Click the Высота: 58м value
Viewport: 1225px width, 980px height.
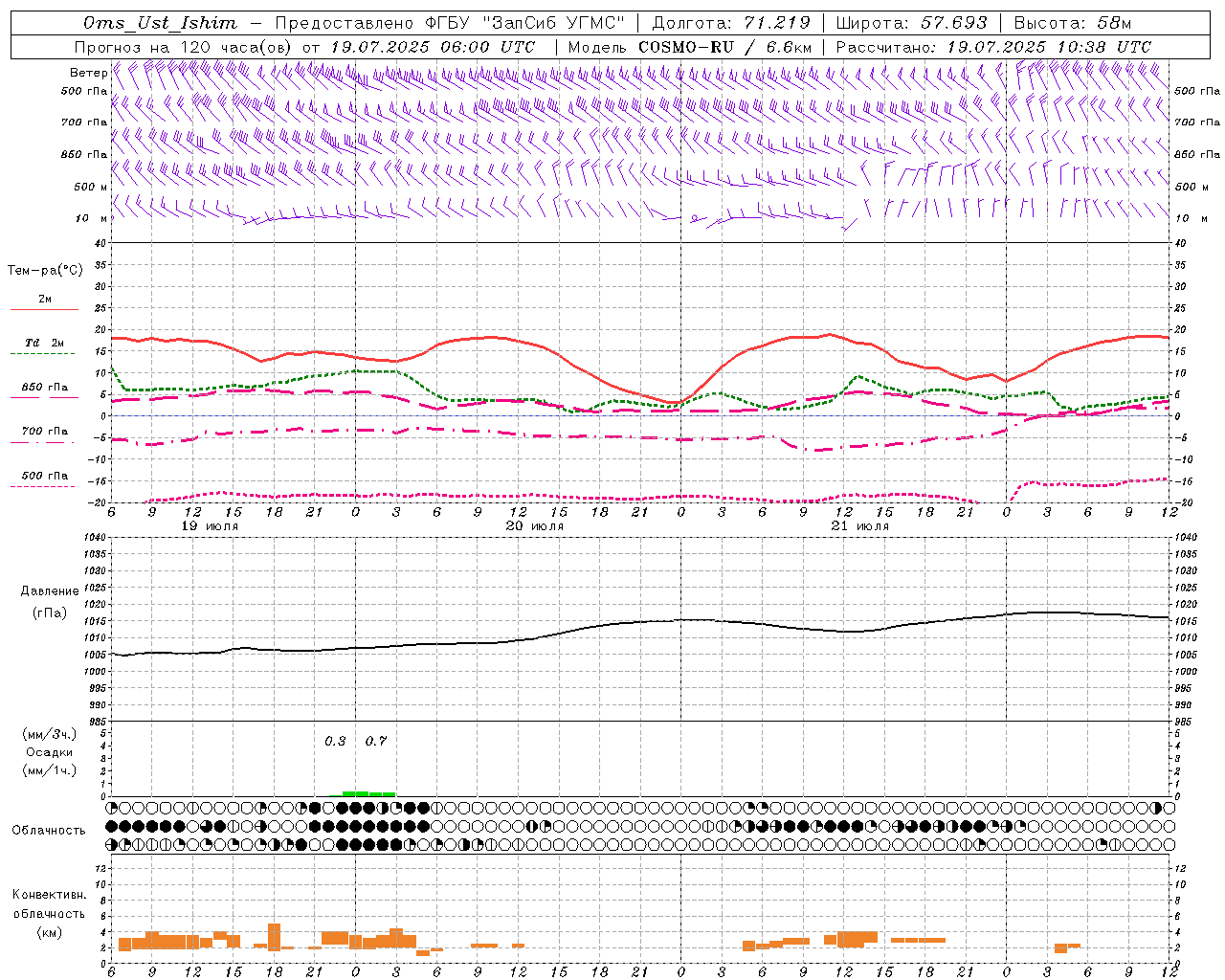(1072, 23)
